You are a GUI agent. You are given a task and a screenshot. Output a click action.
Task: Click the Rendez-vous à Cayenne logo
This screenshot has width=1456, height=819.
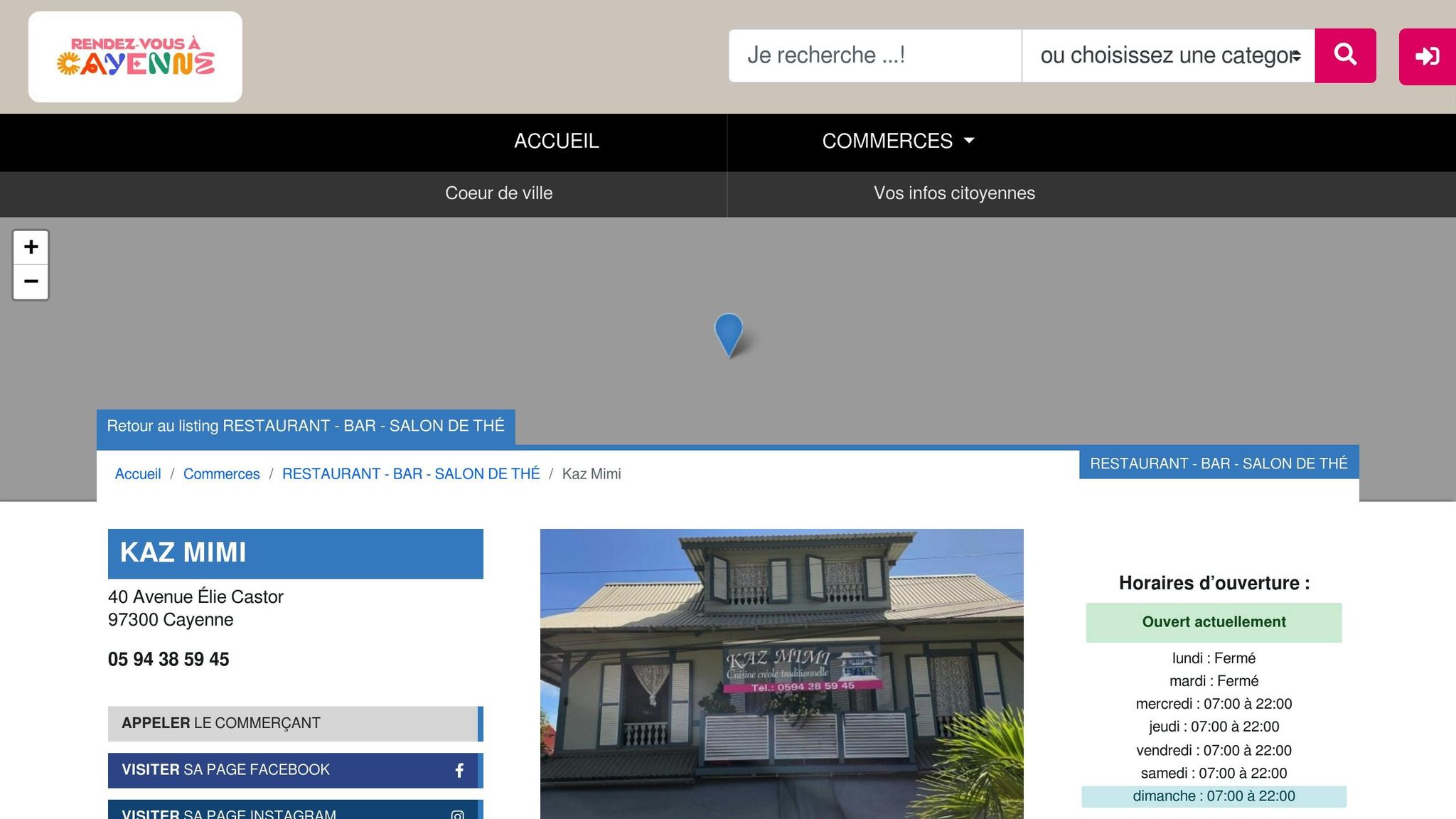[x=135, y=57]
